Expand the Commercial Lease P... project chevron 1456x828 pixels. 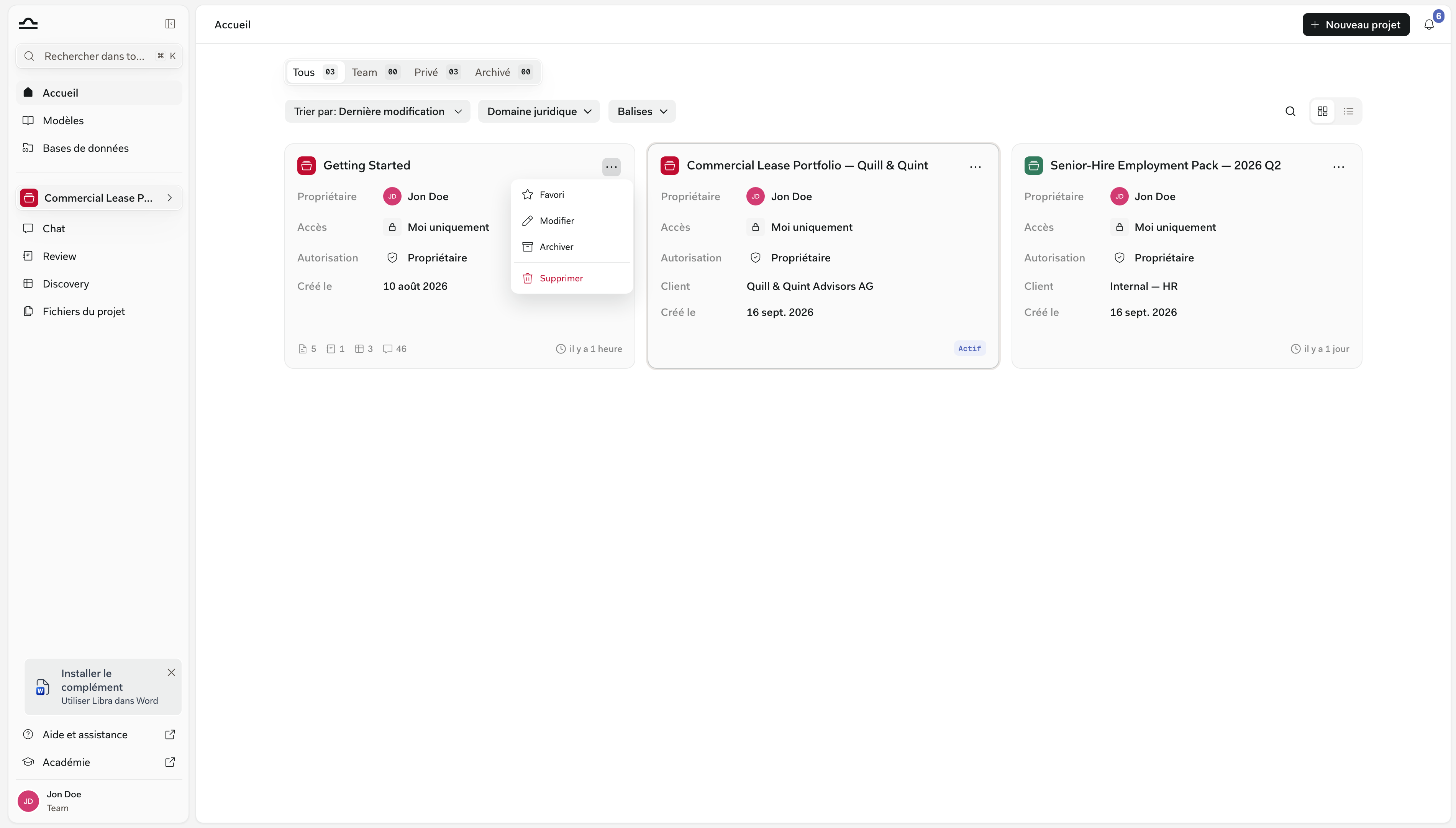[x=169, y=198]
